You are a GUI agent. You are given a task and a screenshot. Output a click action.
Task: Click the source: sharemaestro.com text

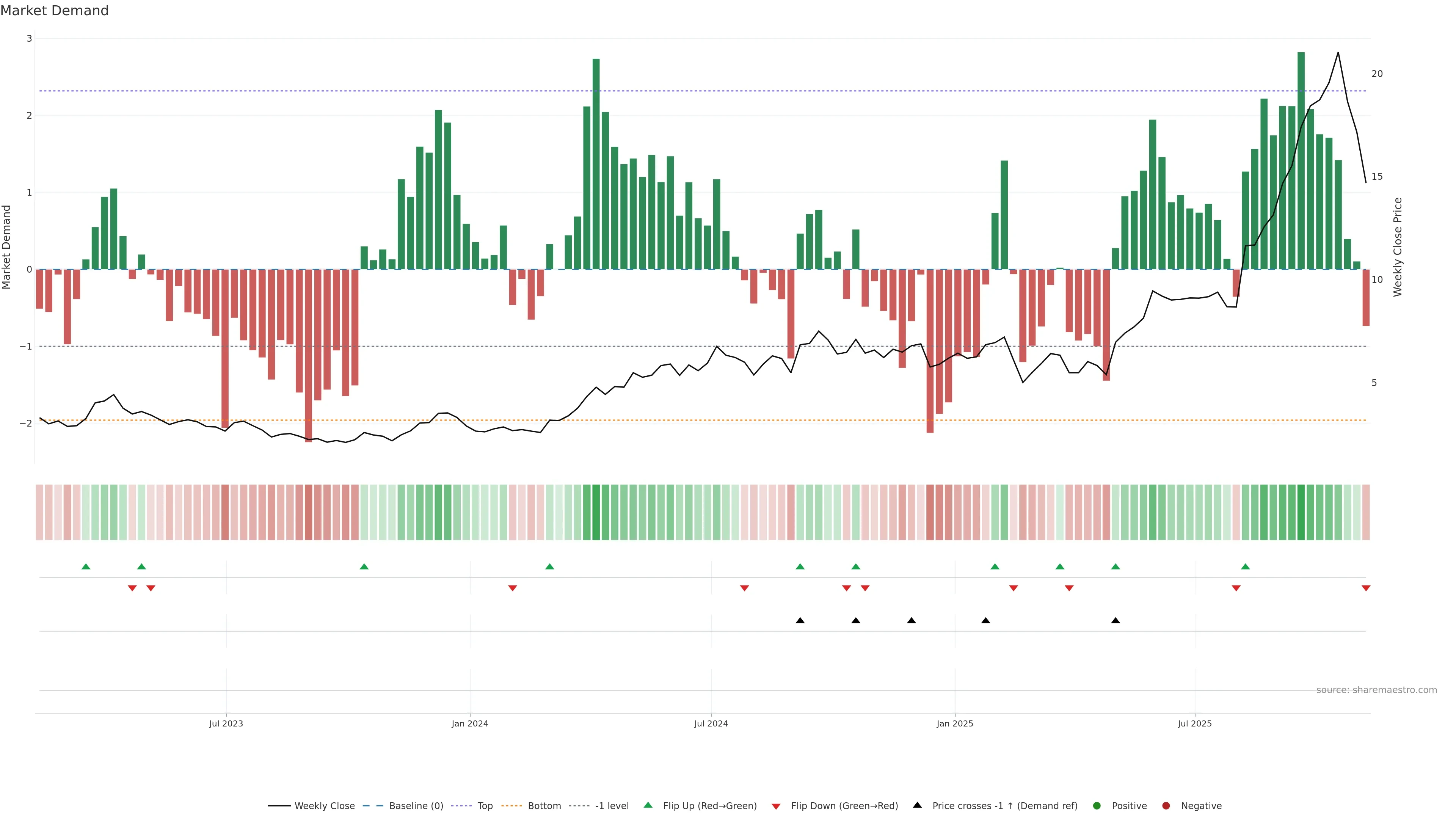[x=1376, y=690]
